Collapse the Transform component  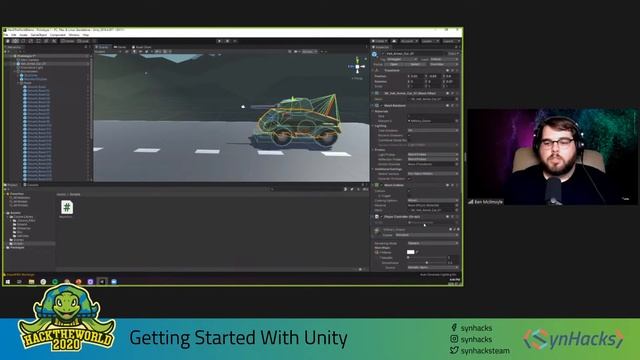point(373,70)
